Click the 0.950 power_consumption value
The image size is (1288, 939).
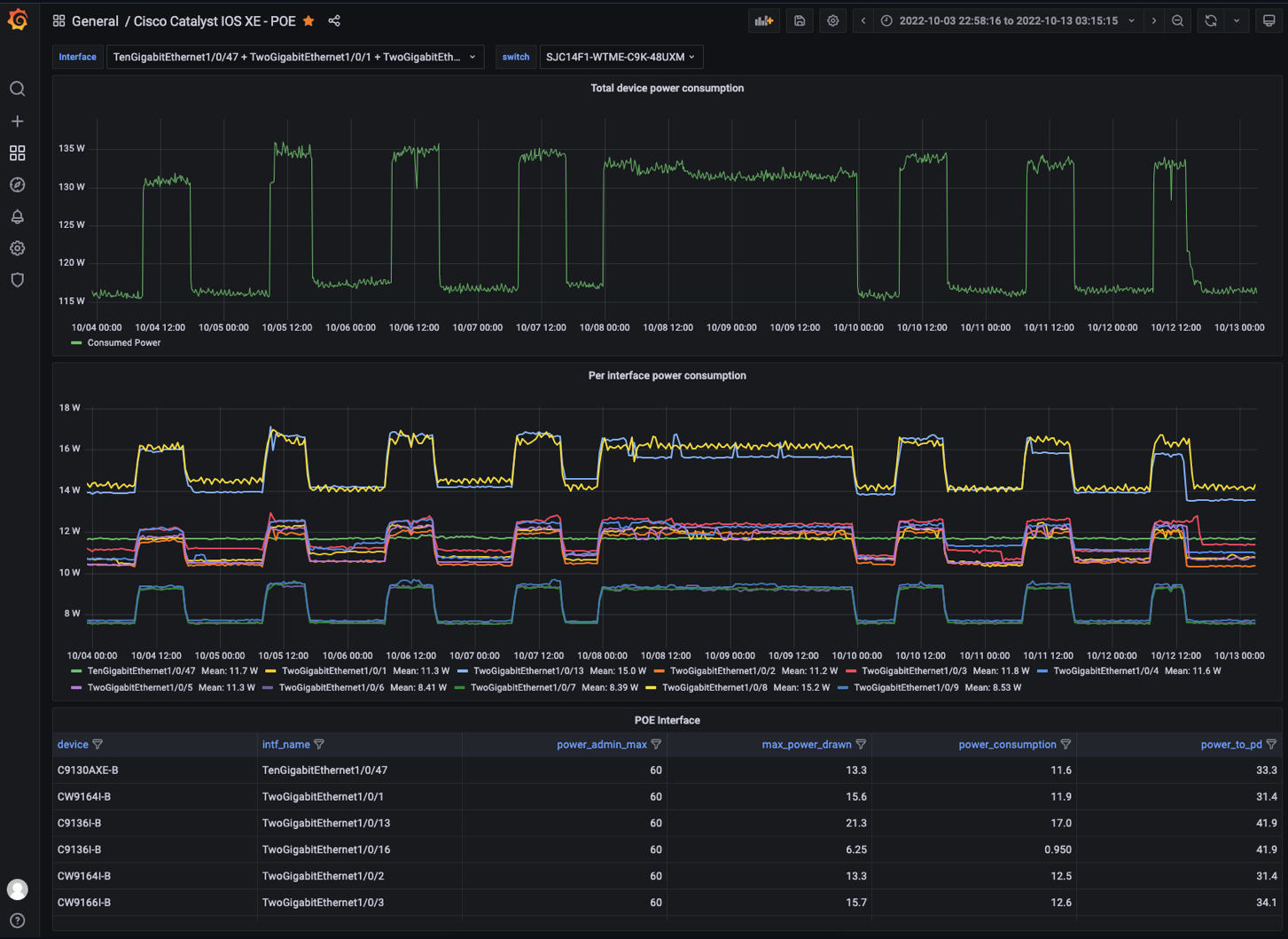pyautogui.click(x=1058, y=849)
